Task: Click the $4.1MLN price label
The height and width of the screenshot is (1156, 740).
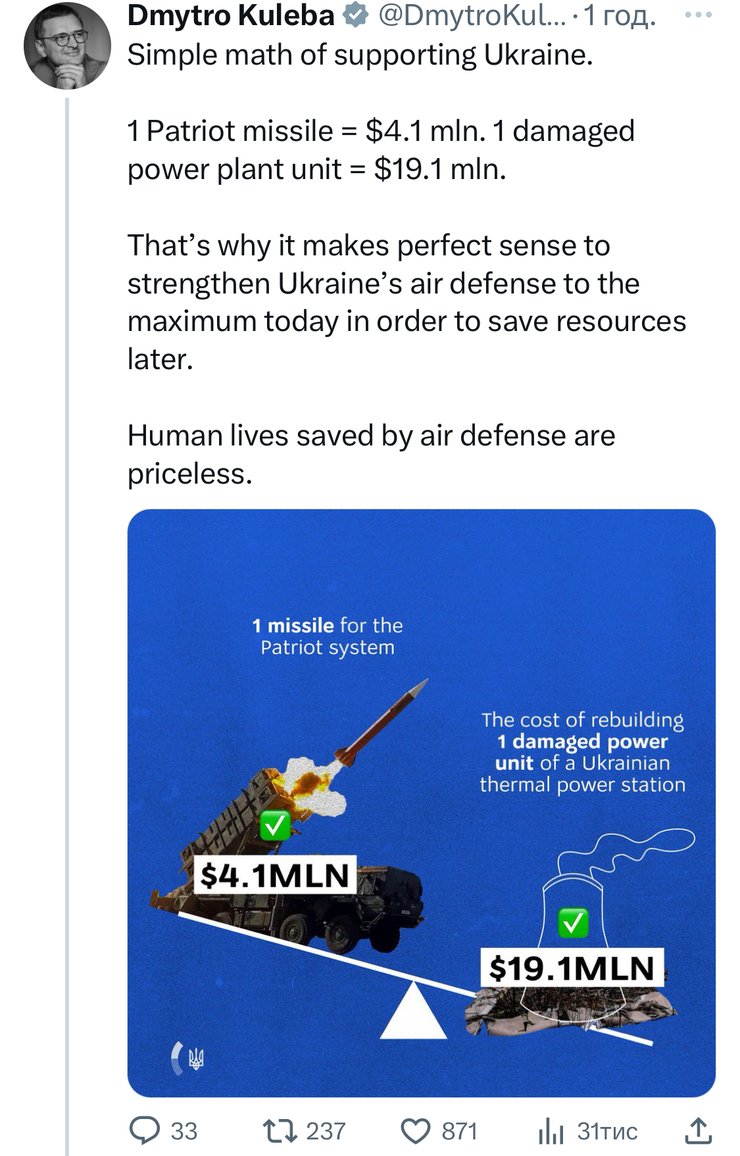Action: (x=274, y=875)
